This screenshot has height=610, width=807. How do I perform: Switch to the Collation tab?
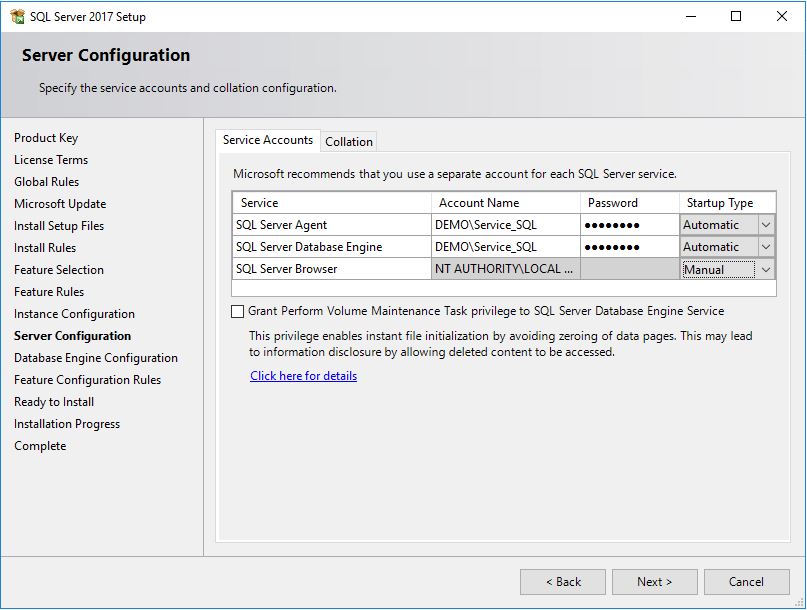pos(348,141)
